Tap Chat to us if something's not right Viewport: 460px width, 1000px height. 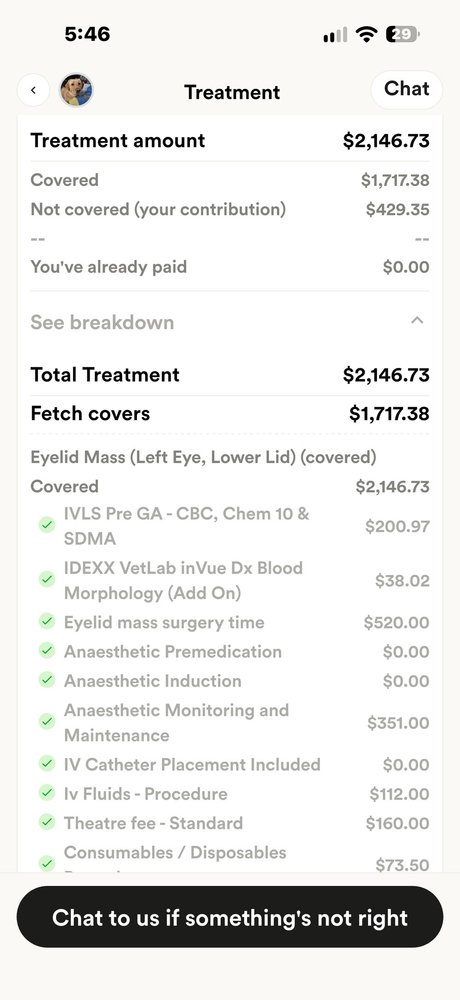point(230,917)
